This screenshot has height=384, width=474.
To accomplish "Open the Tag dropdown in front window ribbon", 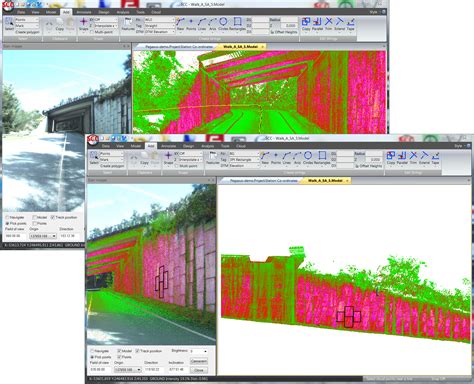I will (244, 160).
